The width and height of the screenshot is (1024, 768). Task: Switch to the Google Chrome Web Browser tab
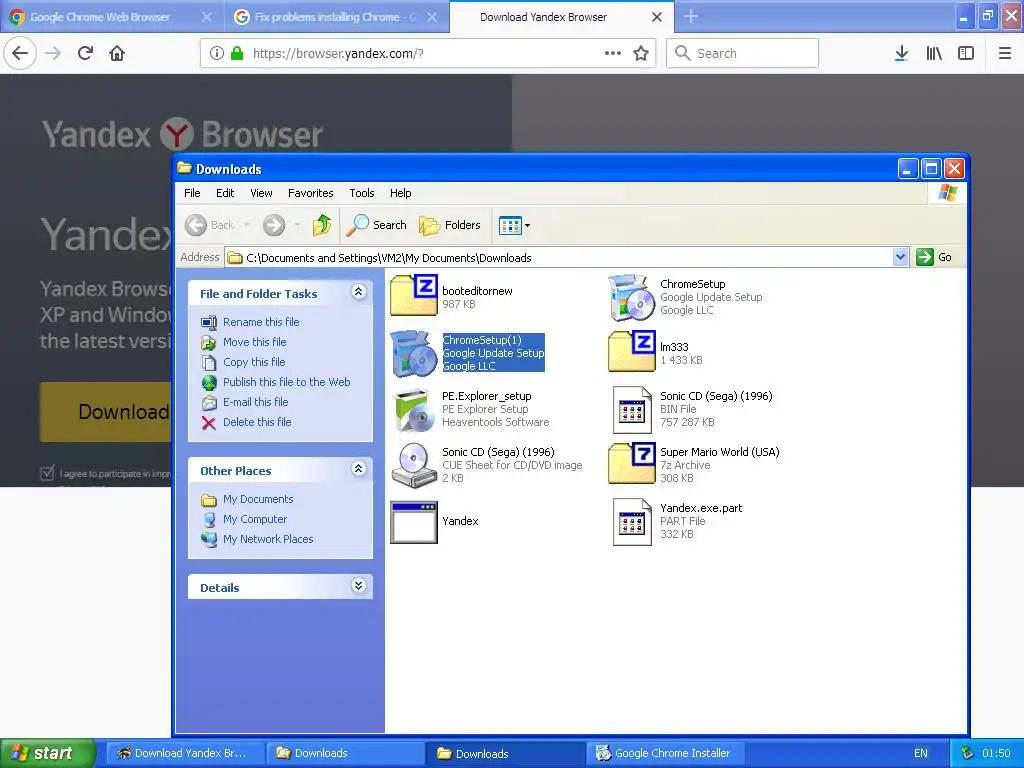click(112, 17)
